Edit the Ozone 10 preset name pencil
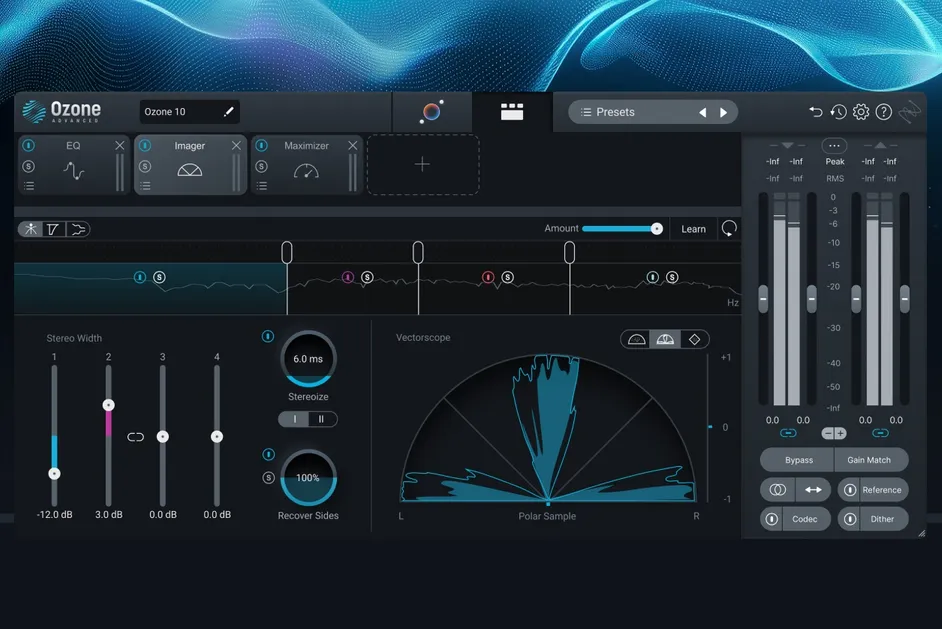The image size is (942, 629). pyautogui.click(x=228, y=112)
